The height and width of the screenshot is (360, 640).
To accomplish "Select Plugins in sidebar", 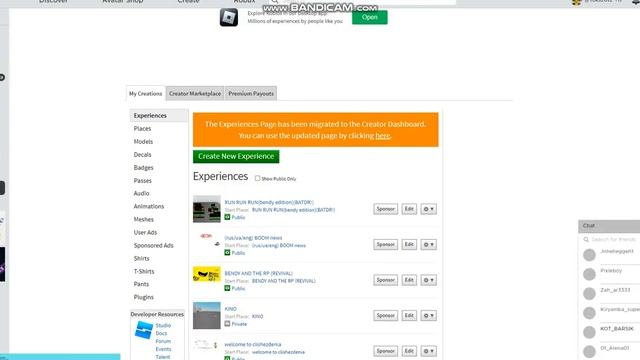I will (144, 297).
